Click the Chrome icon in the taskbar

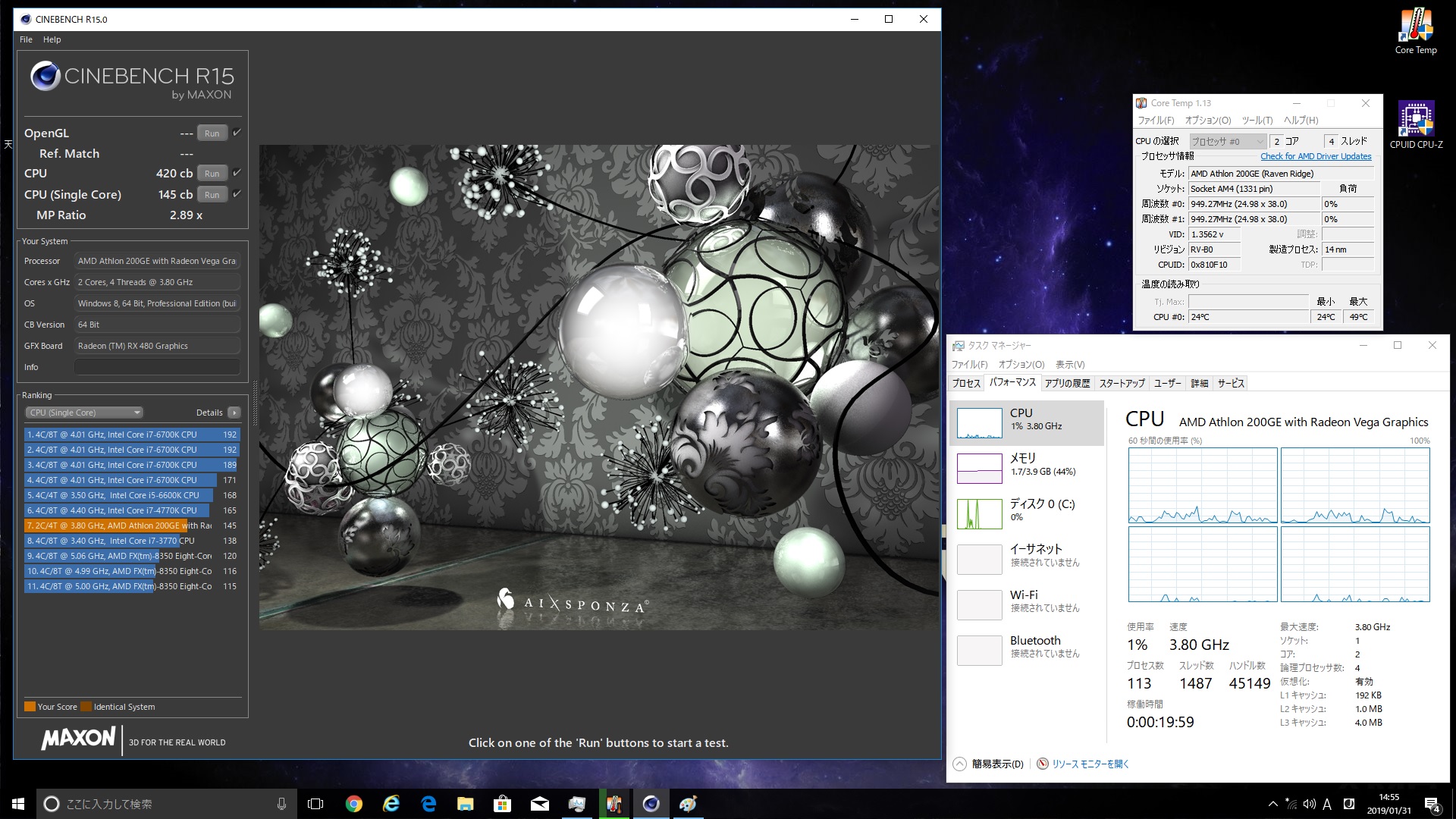tap(353, 804)
